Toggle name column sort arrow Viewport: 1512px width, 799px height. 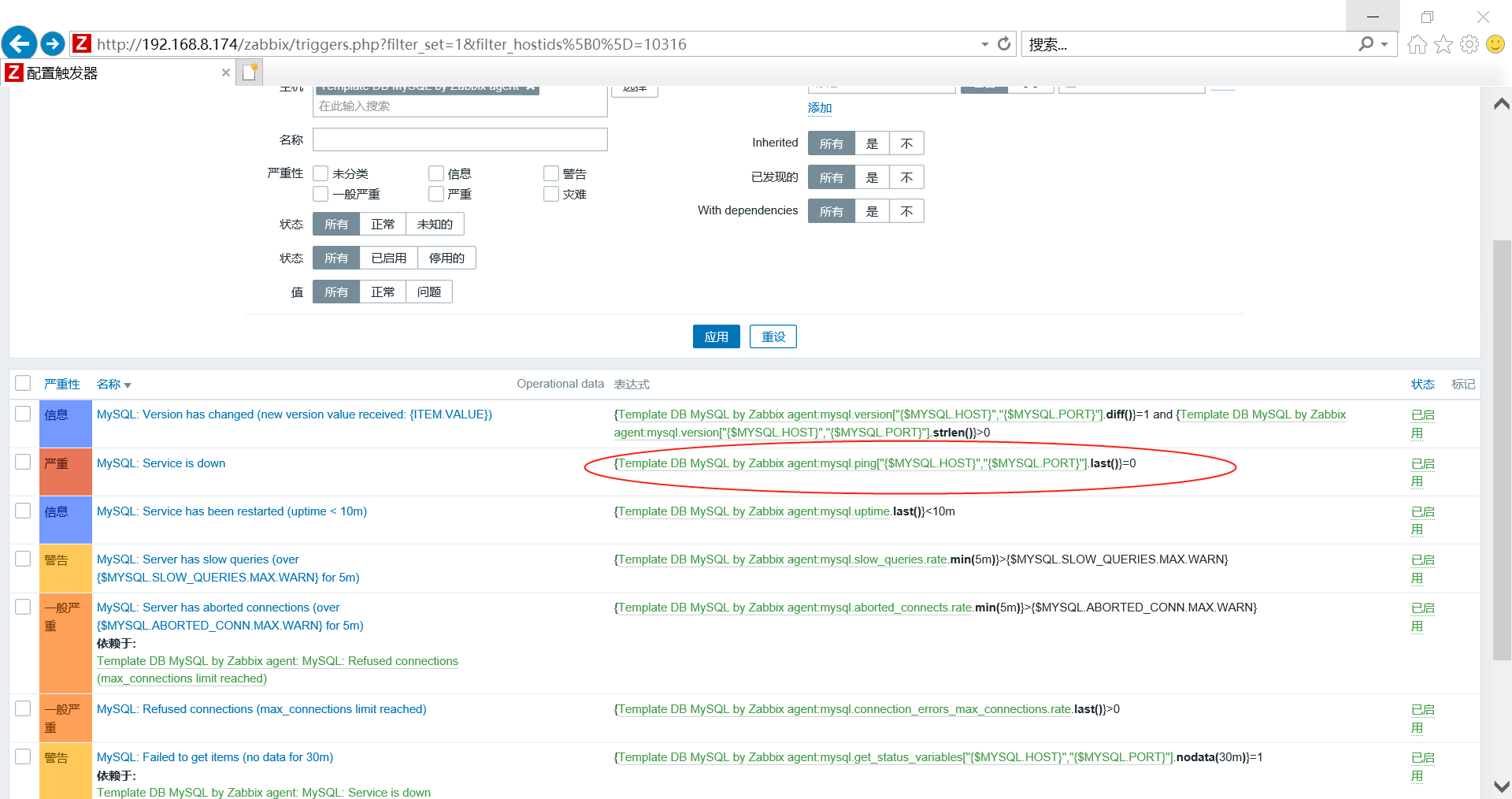(128, 385)
